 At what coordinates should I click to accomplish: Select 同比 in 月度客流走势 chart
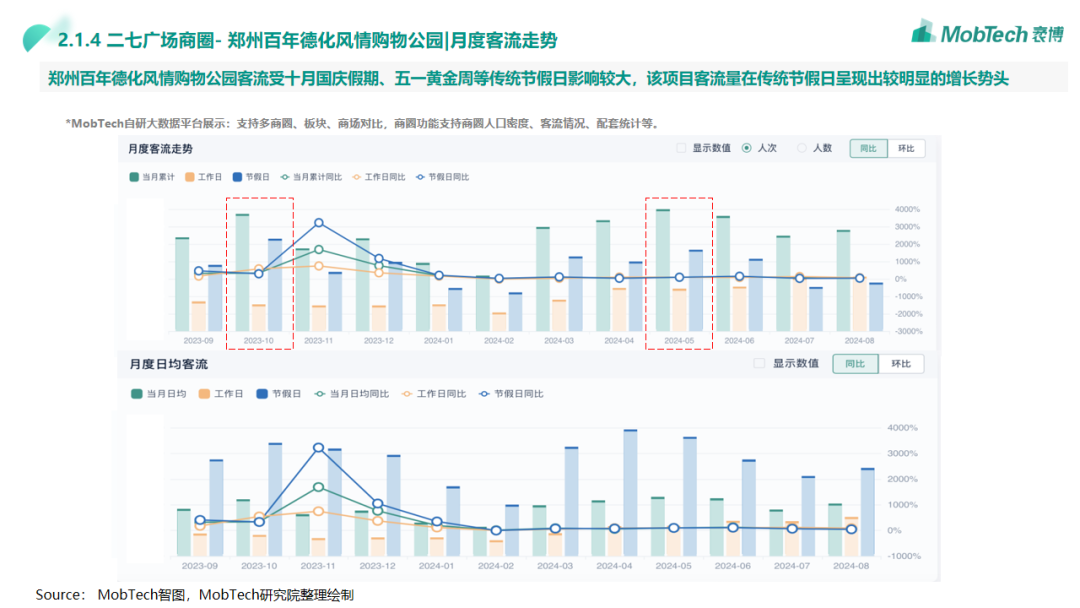(868, 148)
